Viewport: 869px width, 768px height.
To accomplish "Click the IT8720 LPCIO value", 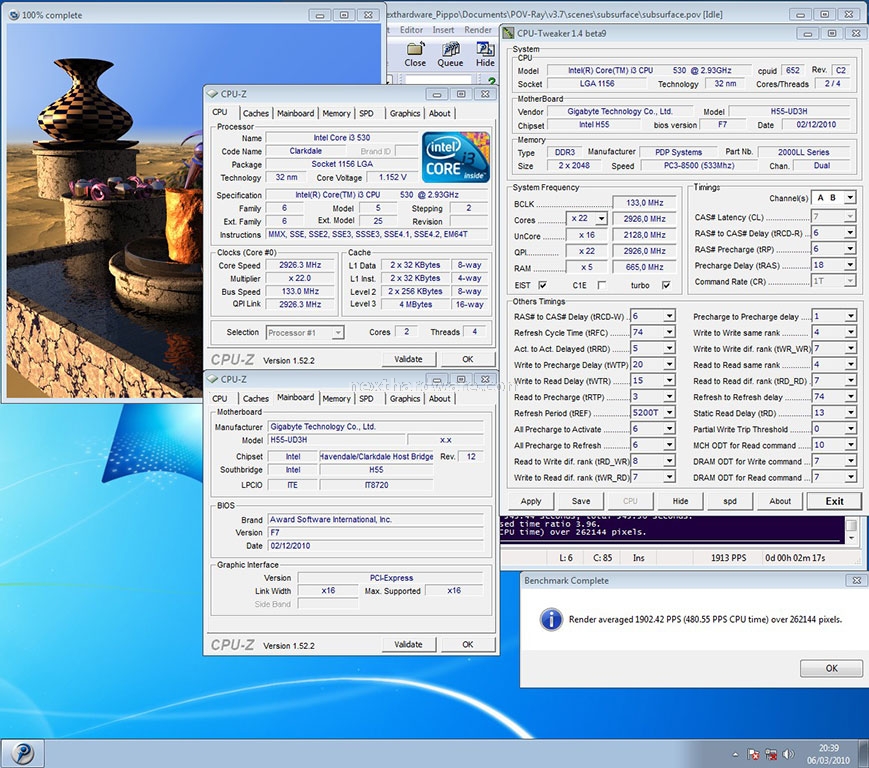I will click(x=376, y=485).
